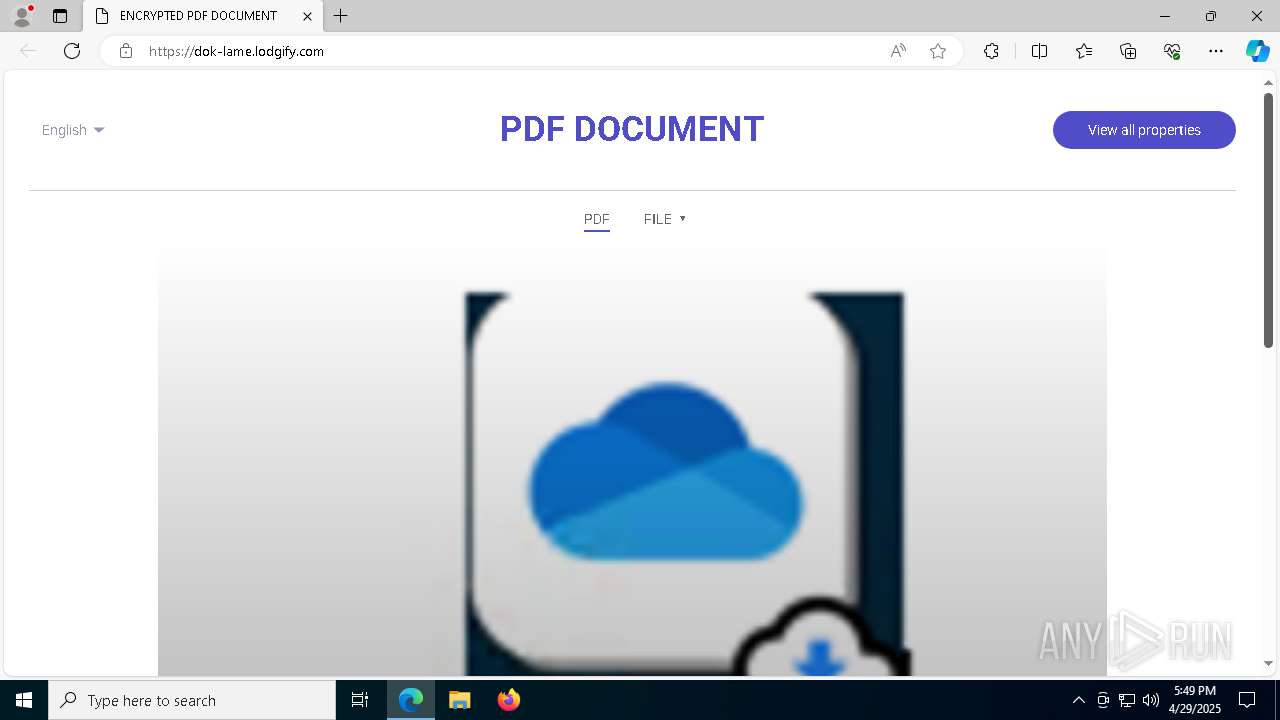Viewport: 1280px width, 720px height.
Task: Open Split screen view
Action: (1039, 51)
